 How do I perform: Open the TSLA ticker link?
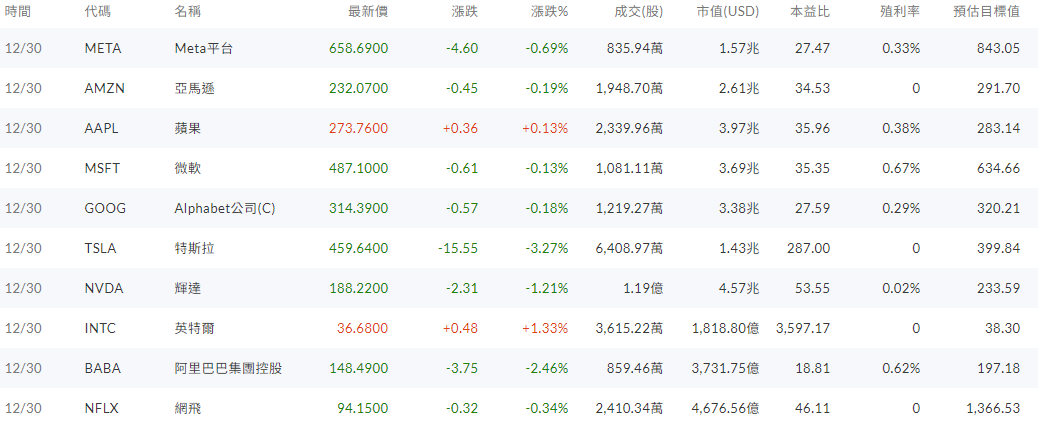coord(101,248)
